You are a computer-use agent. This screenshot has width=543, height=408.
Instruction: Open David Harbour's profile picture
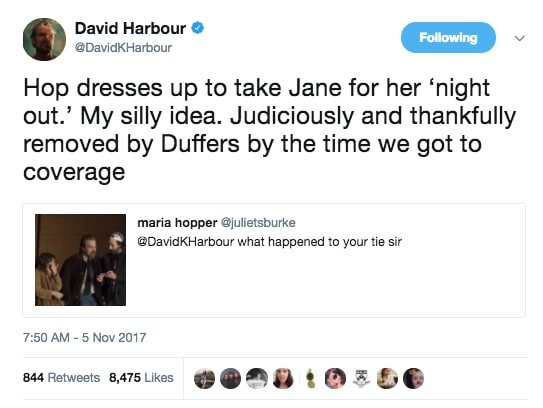tap(44, 39)
